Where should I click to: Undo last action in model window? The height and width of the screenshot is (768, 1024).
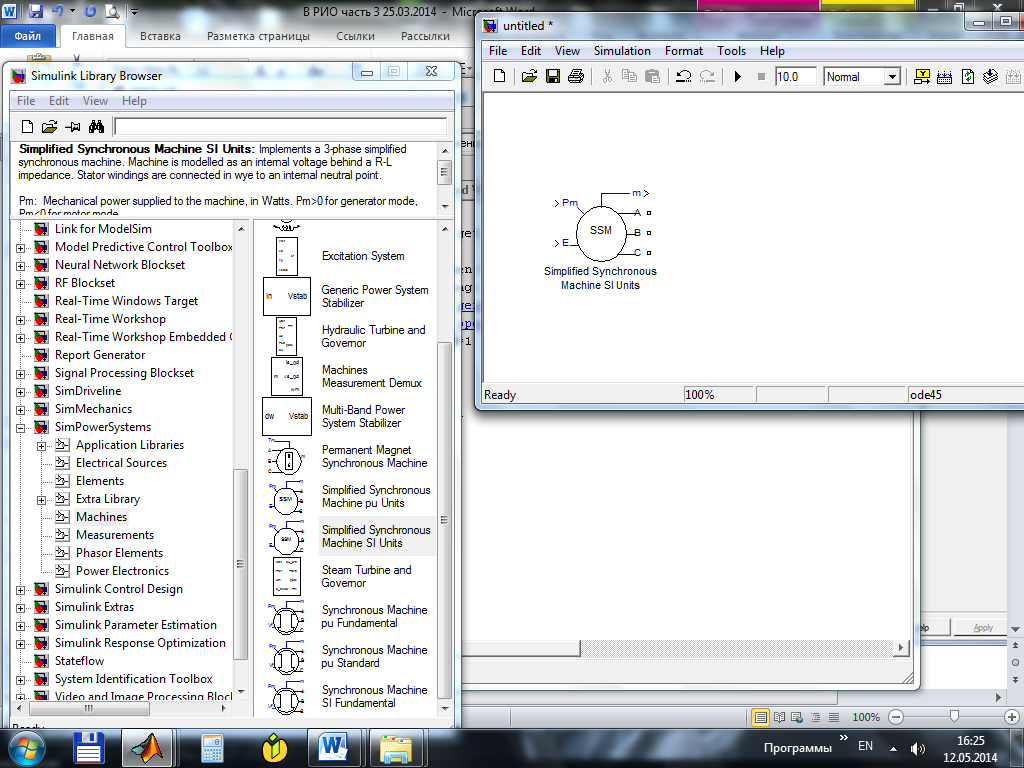coord(684,76)
